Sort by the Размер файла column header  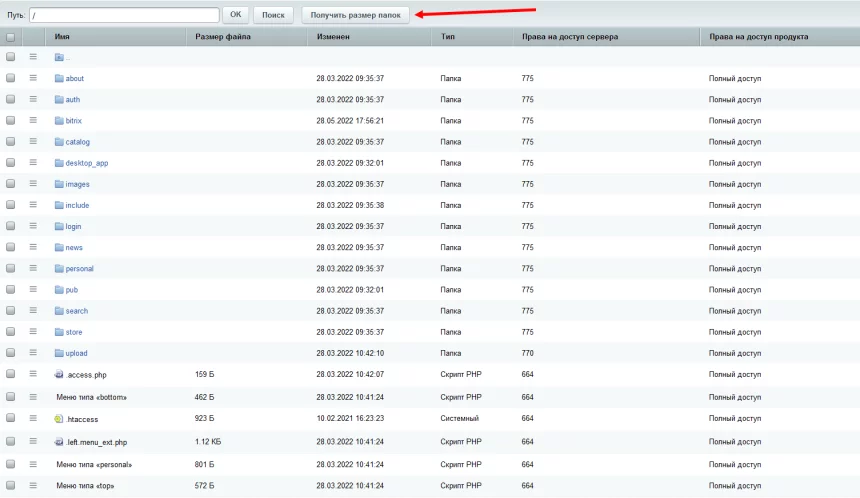(x=223, y=37)
